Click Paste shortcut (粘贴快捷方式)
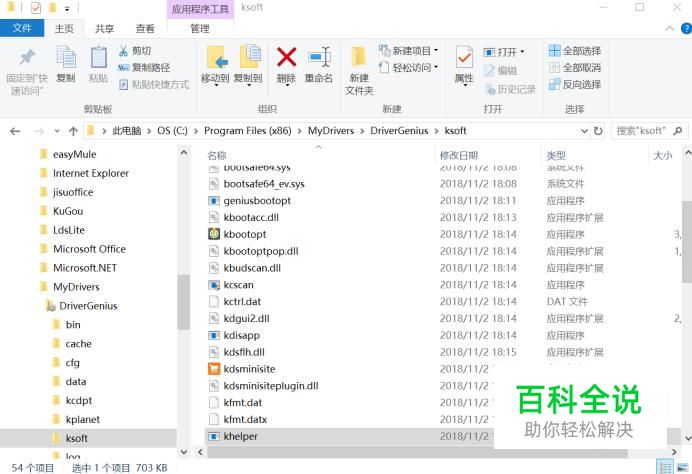This screenshot has width=692, height=474. tap(154, 84)
